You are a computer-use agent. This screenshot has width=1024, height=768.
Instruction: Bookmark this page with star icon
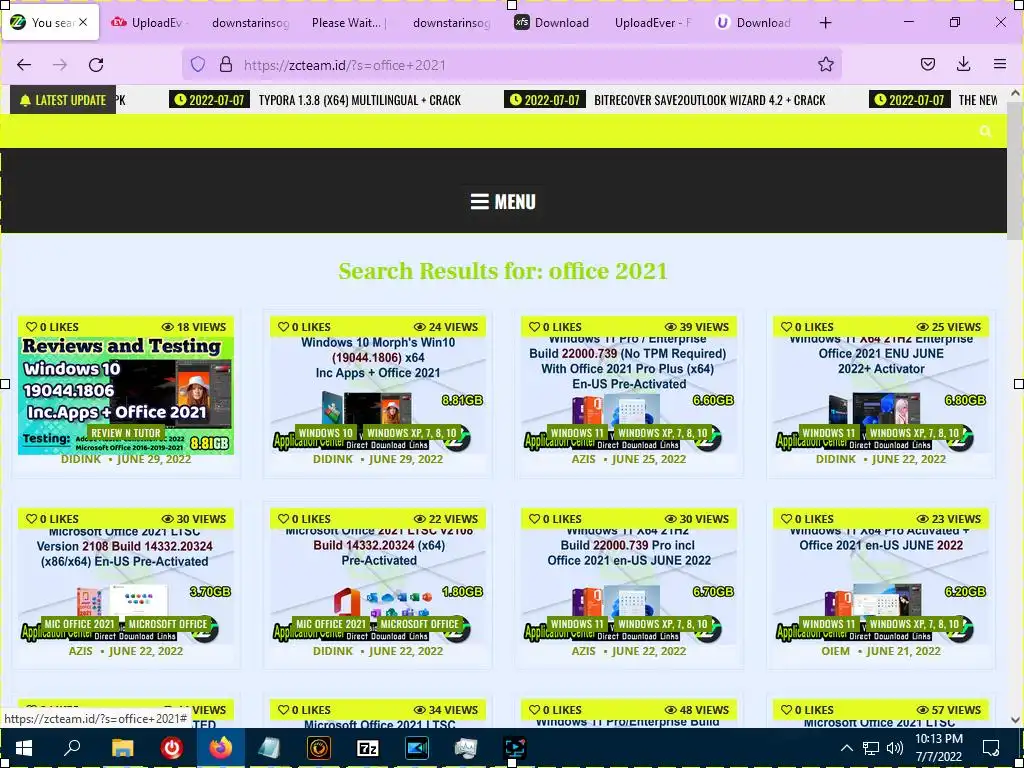[x=825, y=64]
